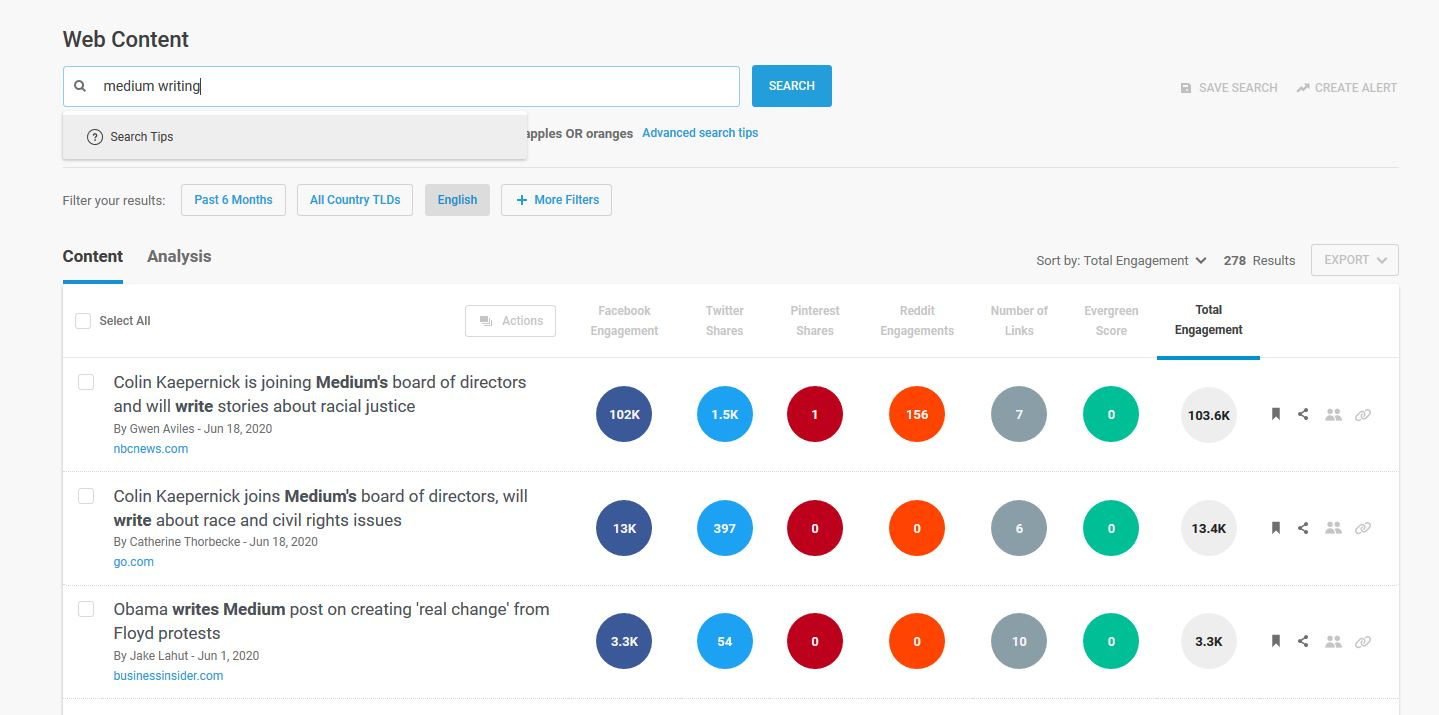Click the '278 Results' count text
The height and width of the screenshot is (715, 1439).
tap(1259, 261)
